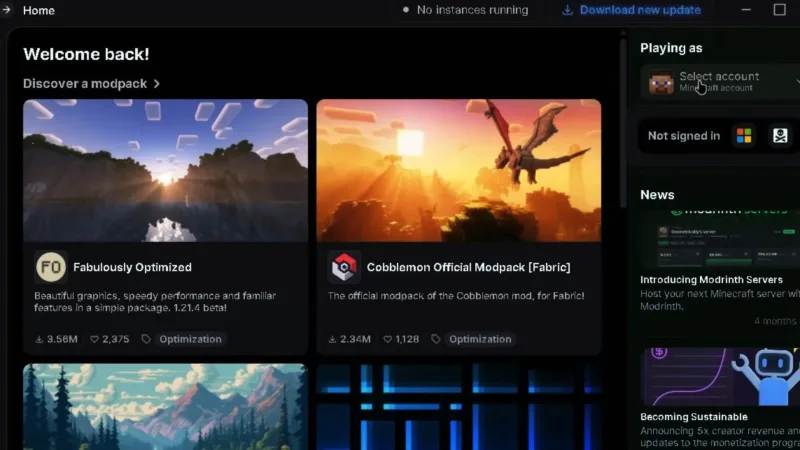Click chevron next to Discover a modpack
Viewport: 800px width, 450px height.
click(x=157, y=84)
